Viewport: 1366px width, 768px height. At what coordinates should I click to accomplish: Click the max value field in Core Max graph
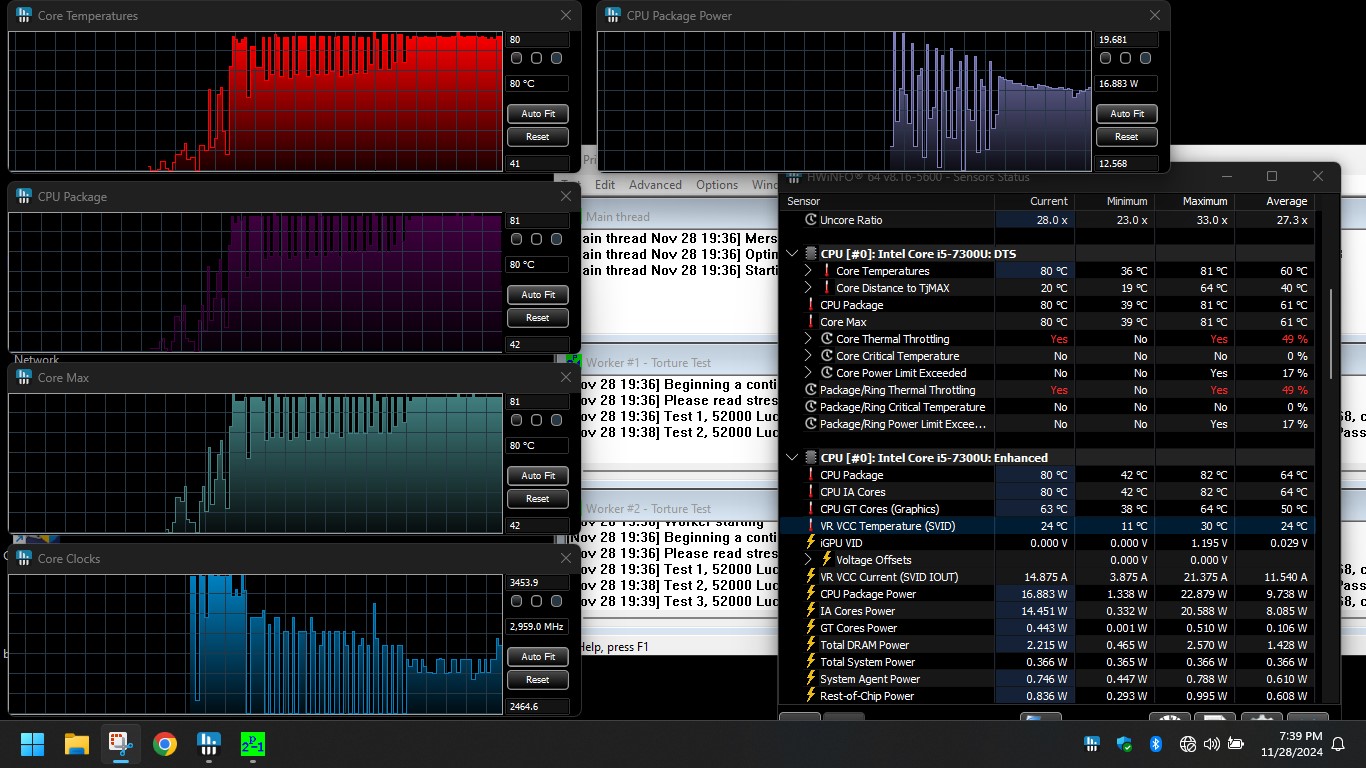(x=538, y=402)
